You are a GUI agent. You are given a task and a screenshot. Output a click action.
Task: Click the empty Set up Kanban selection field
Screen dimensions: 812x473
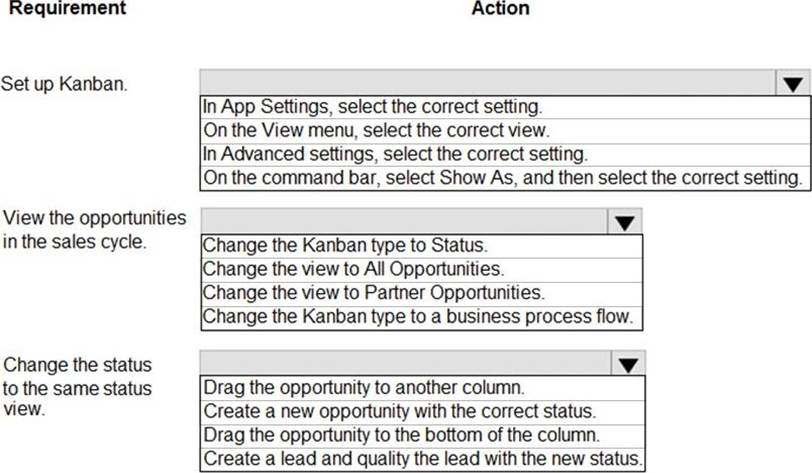(488, 83)
